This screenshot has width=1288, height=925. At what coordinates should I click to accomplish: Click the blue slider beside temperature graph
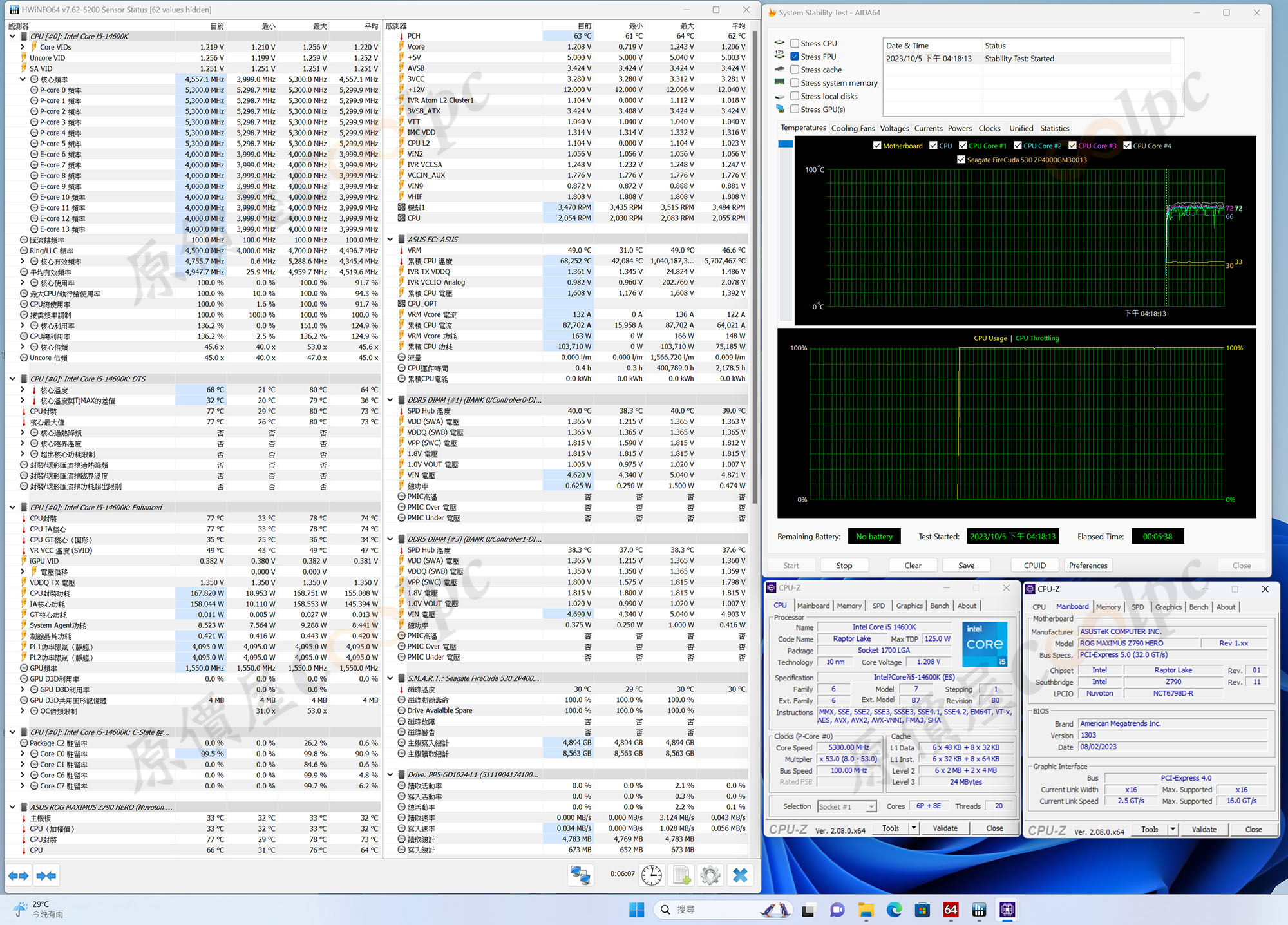786,144
